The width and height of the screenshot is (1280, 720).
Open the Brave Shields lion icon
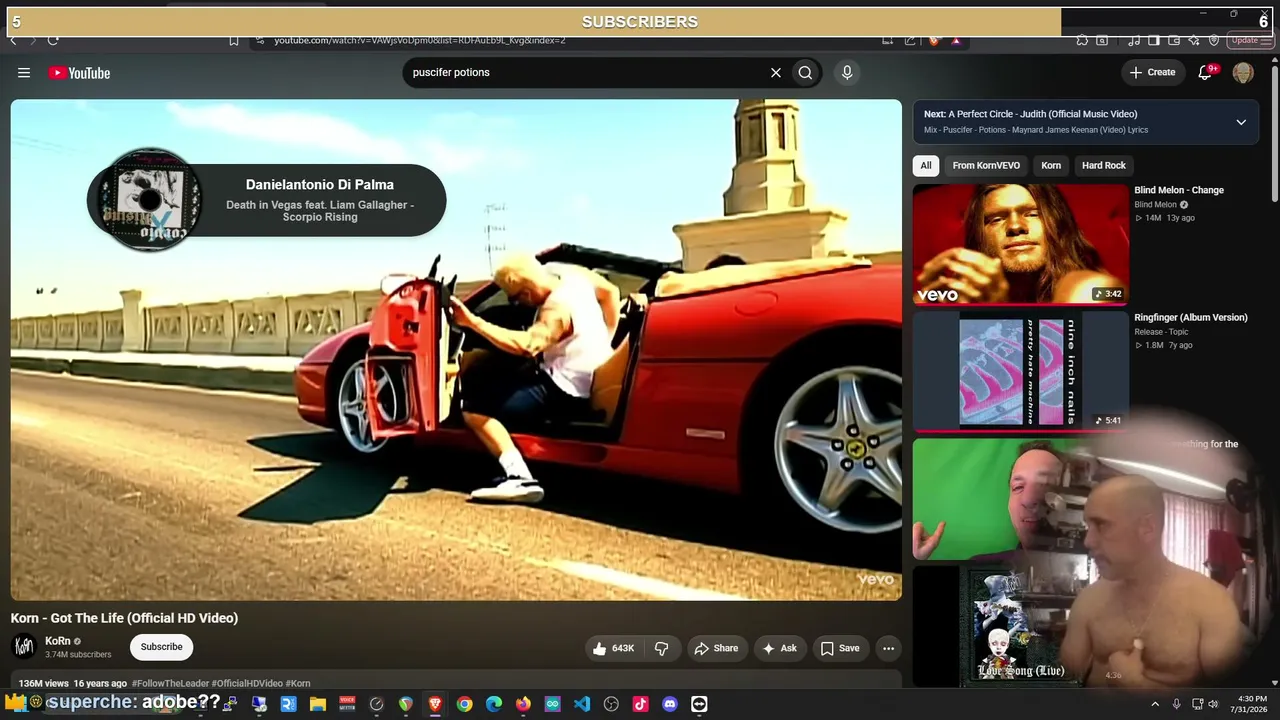click(x=934, y=40)
